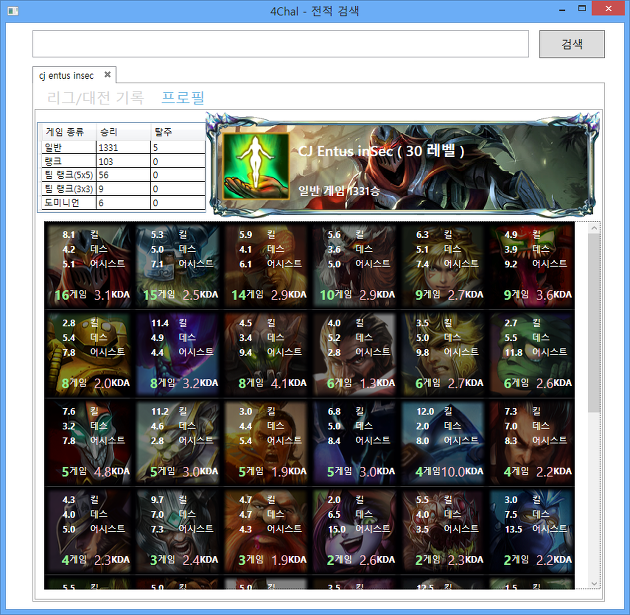Viewport: 630px width, 615px height.
Task: Select champion card with 2게임 2.3KDA
Action: [x=442, y=531]
